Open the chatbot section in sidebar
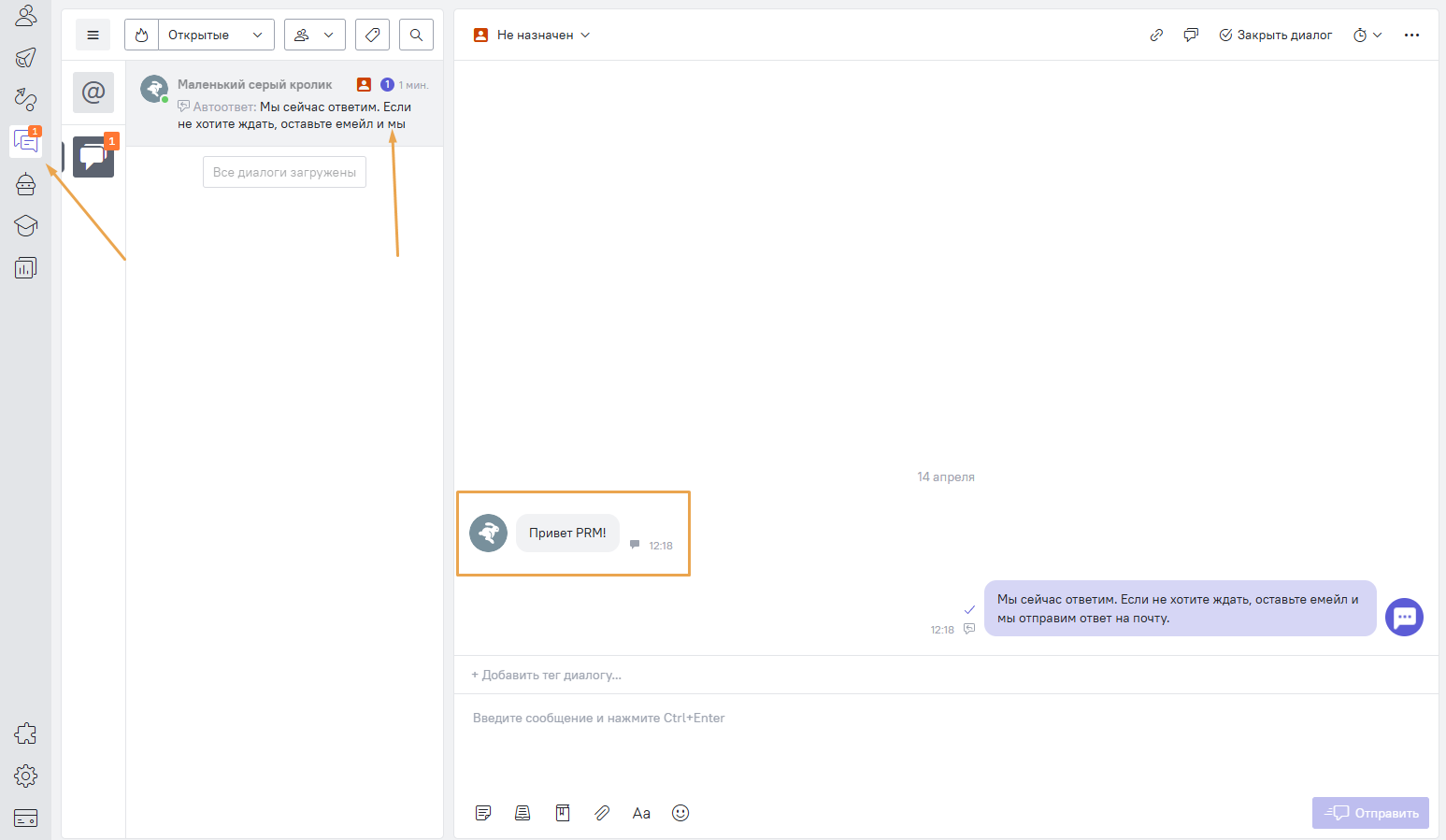 click(25, 184)
